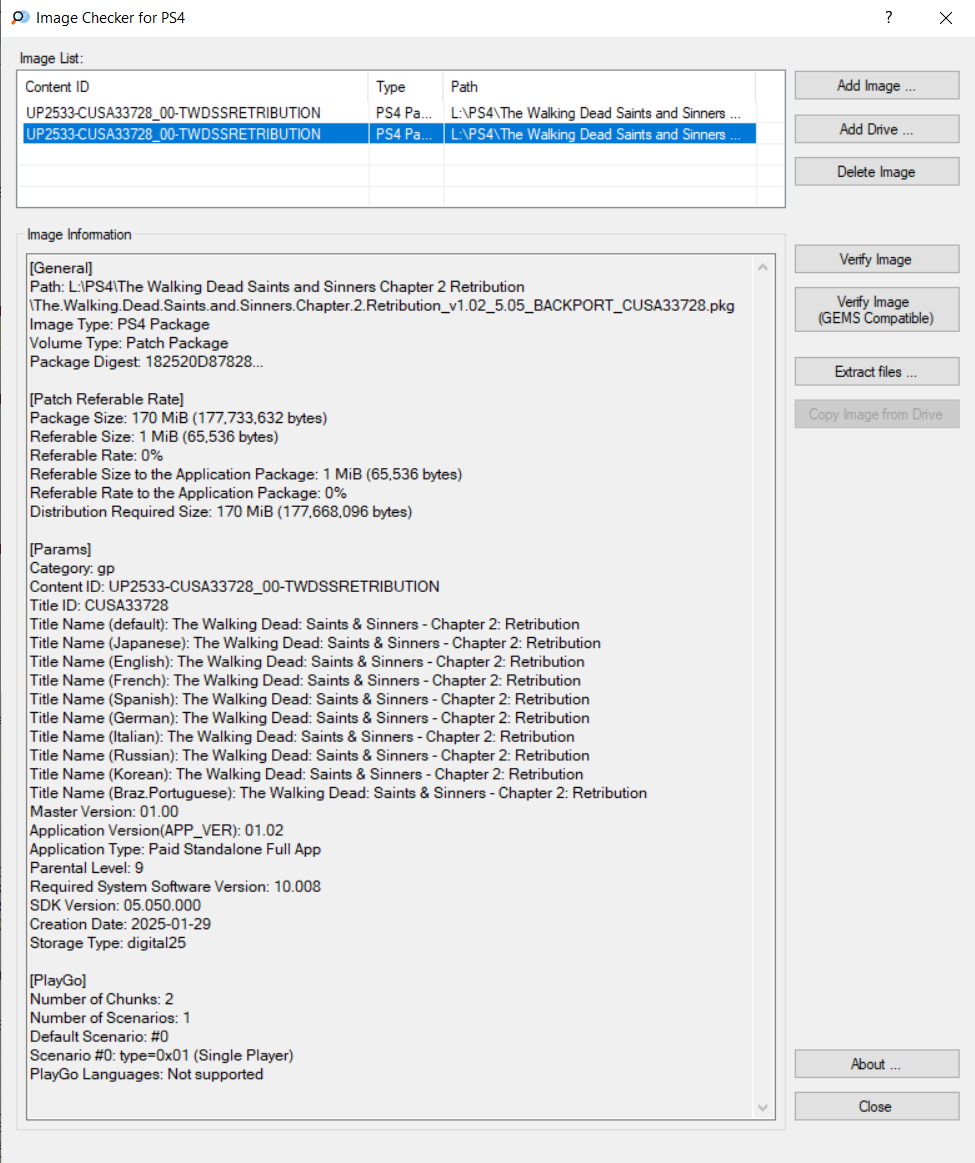
Task: Click the Verify Image button
Action: tap(876, 260)
